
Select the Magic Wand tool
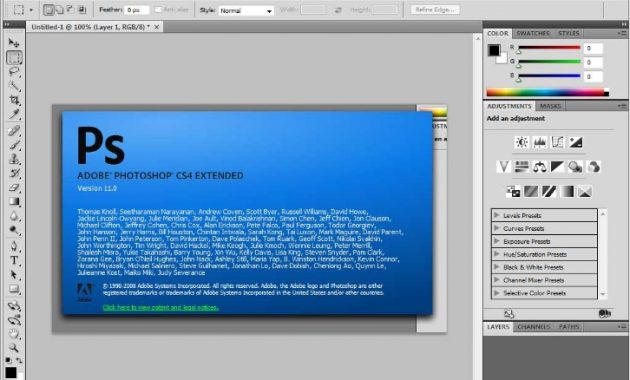(14, 86)
